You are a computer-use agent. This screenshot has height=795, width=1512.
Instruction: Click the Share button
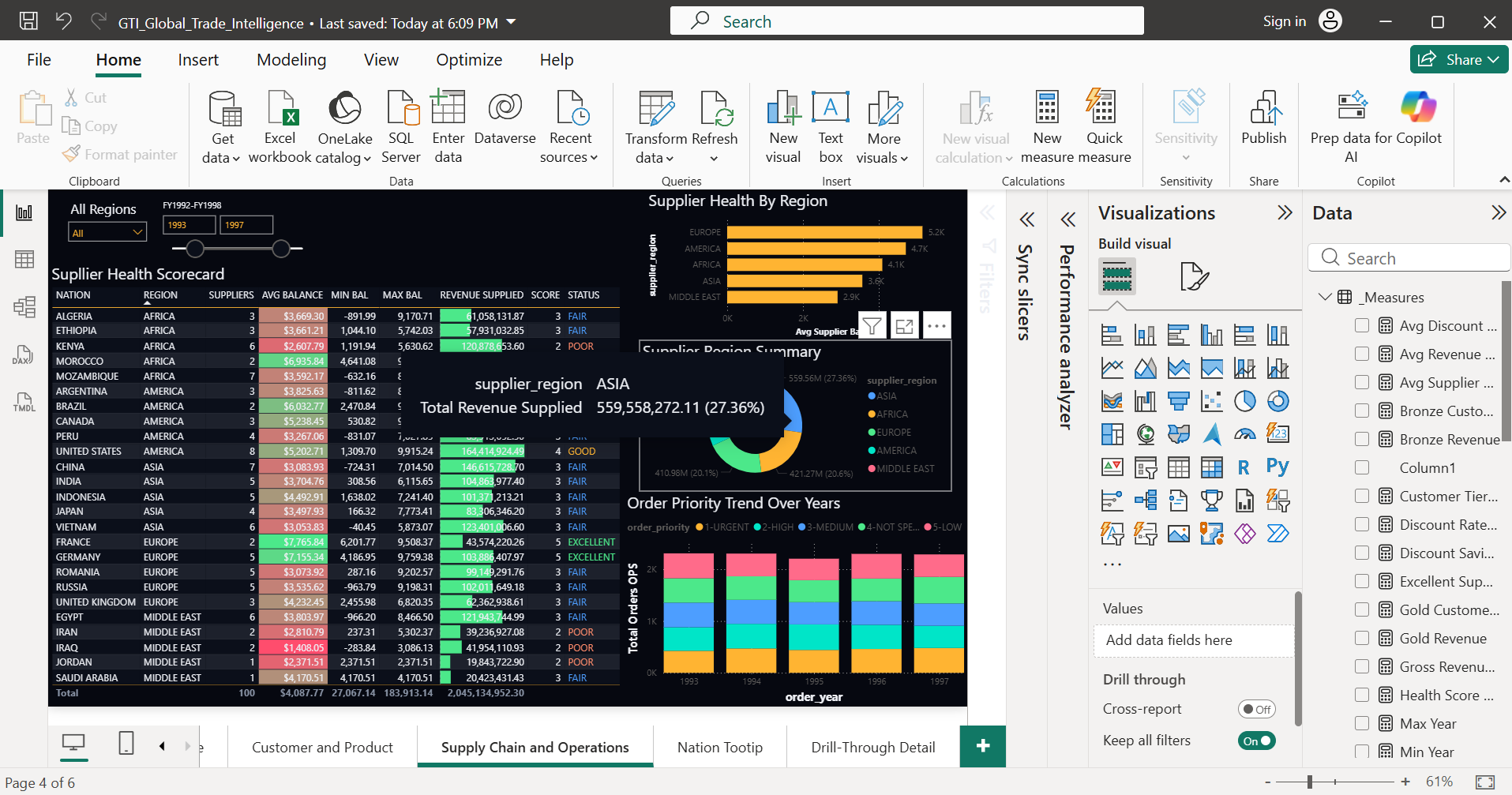click(1458, 59)
